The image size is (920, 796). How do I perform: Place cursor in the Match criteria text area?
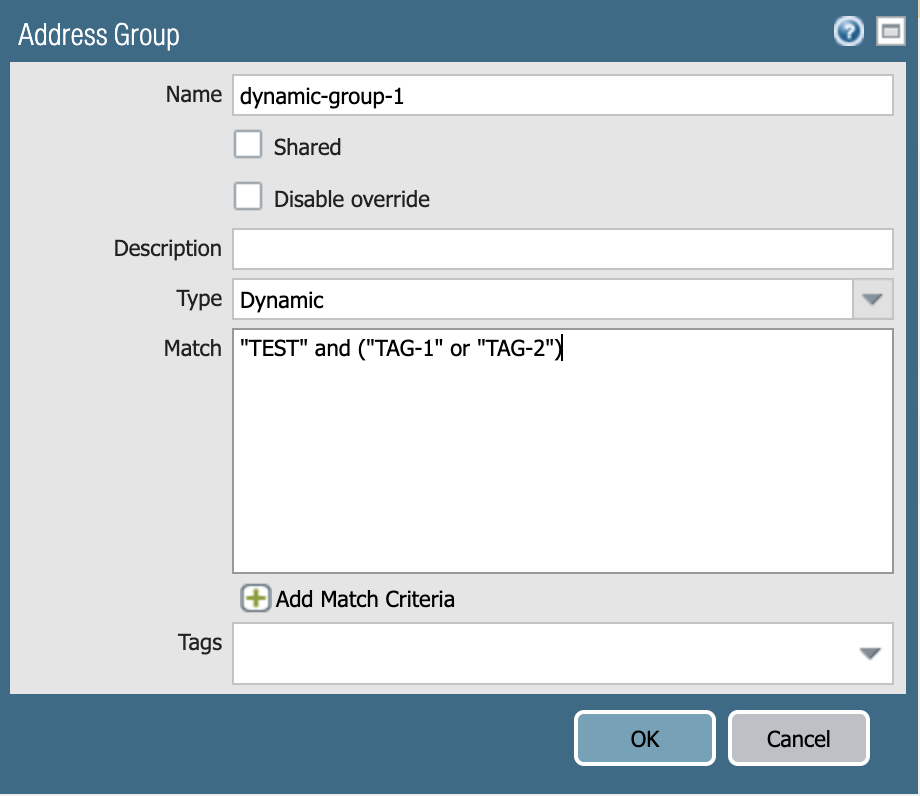pyautogui.click(x=563, y=450)
